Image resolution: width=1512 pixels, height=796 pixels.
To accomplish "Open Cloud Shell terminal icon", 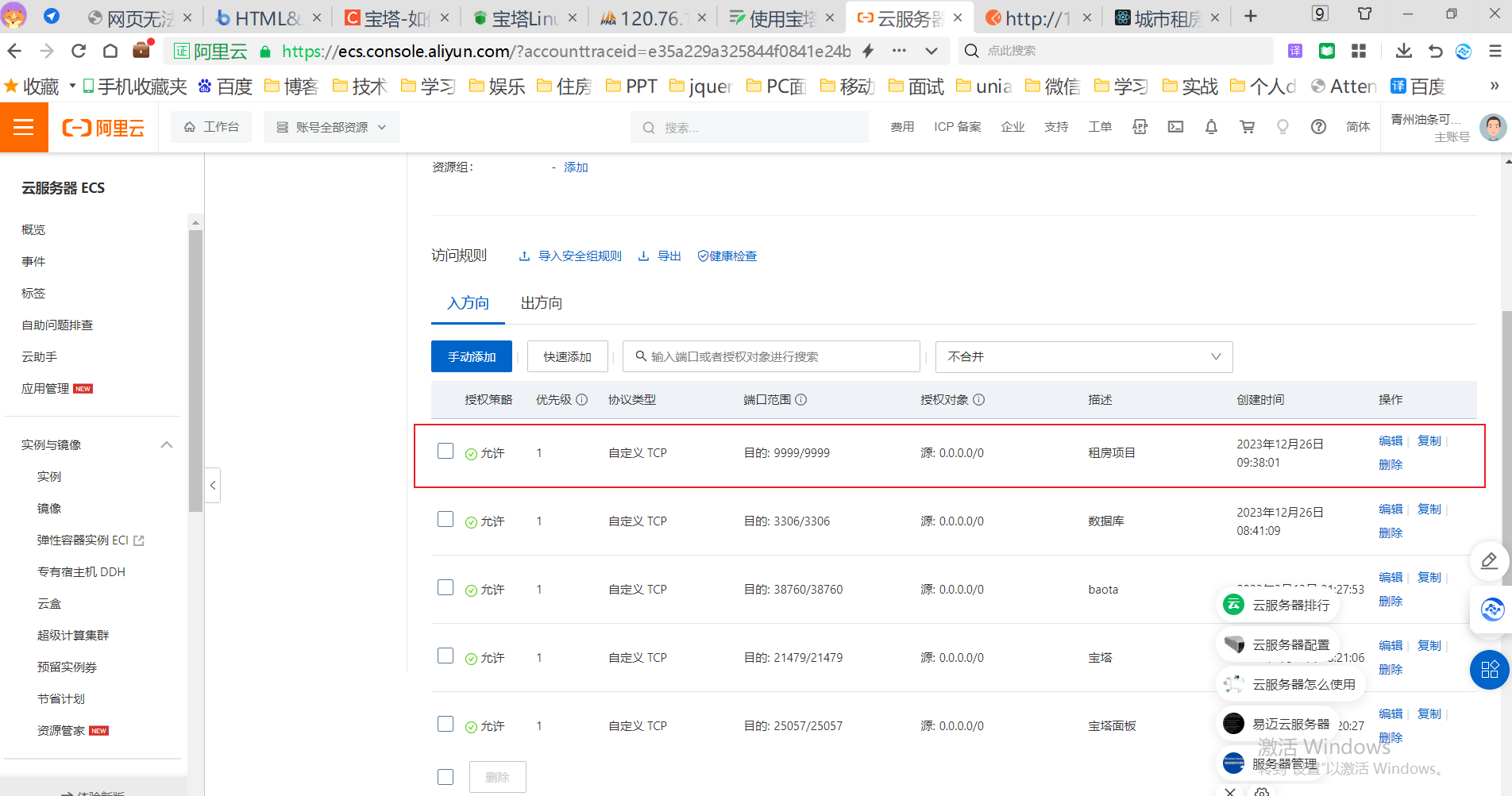I will 1175,127.
